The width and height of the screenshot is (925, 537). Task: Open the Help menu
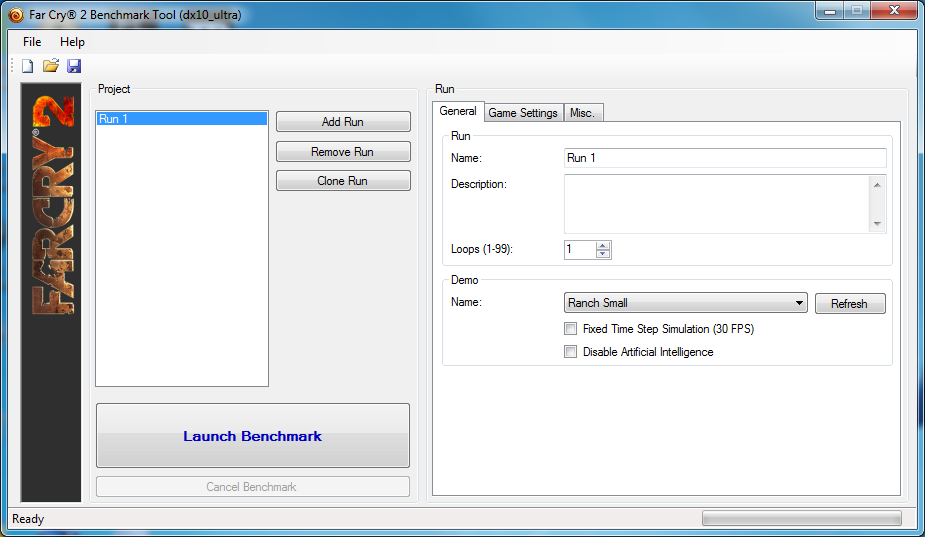tap(72, 42)
